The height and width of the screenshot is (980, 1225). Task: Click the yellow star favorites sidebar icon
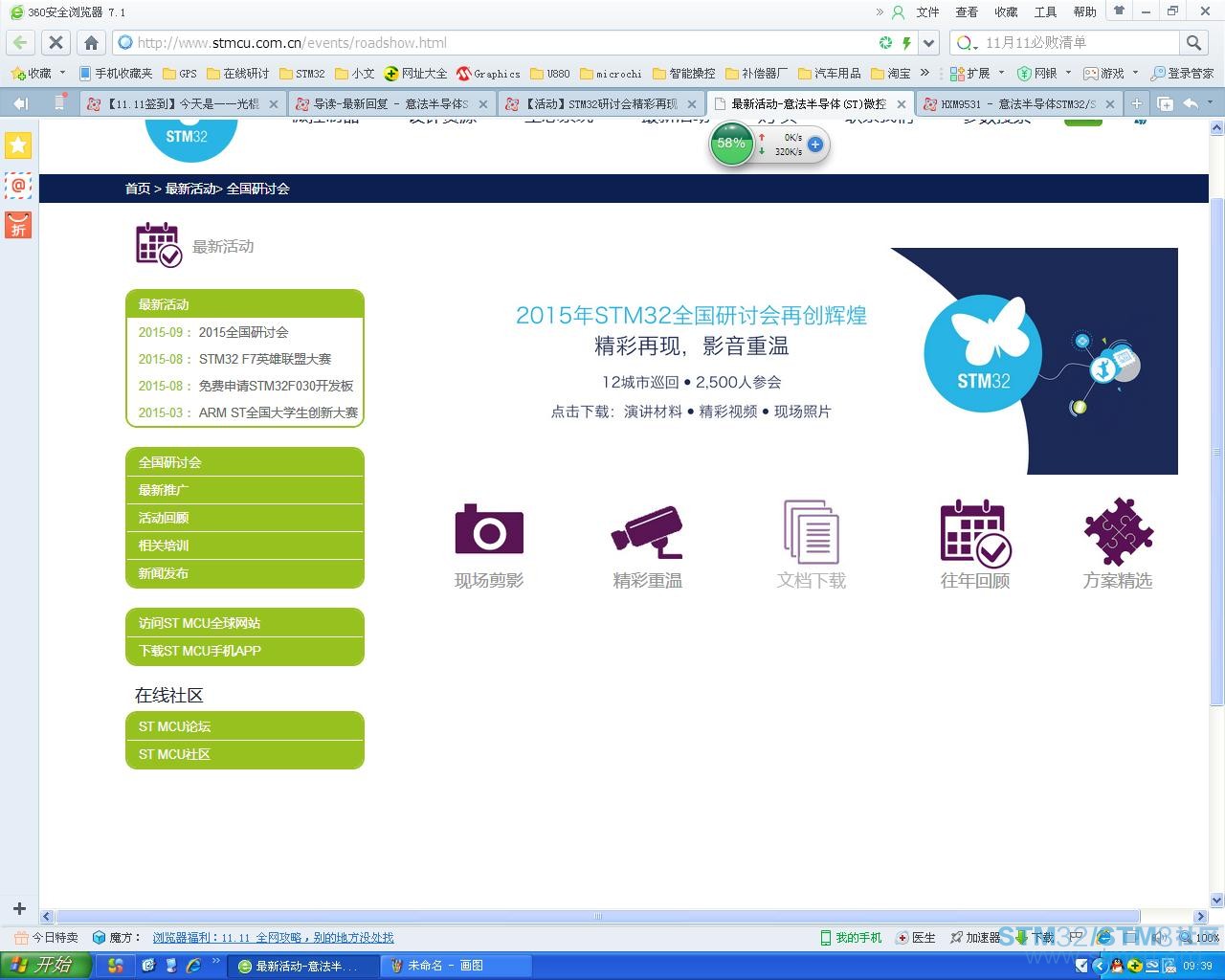tap(18, 145)
